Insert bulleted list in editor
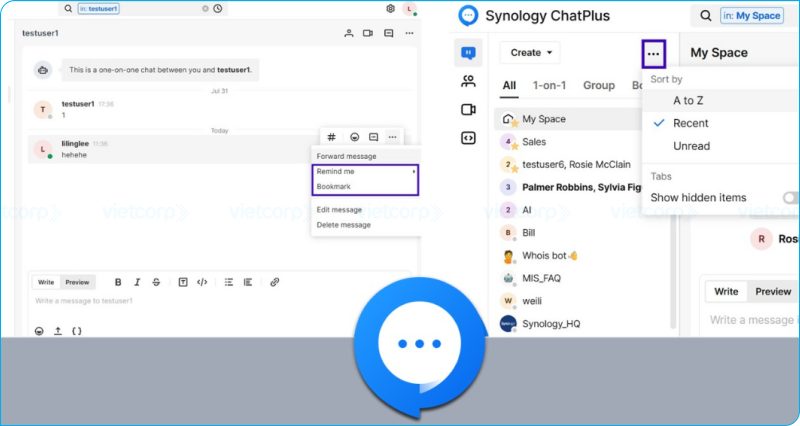This screenshot has height=426, width=800. [x=229, y=282]
